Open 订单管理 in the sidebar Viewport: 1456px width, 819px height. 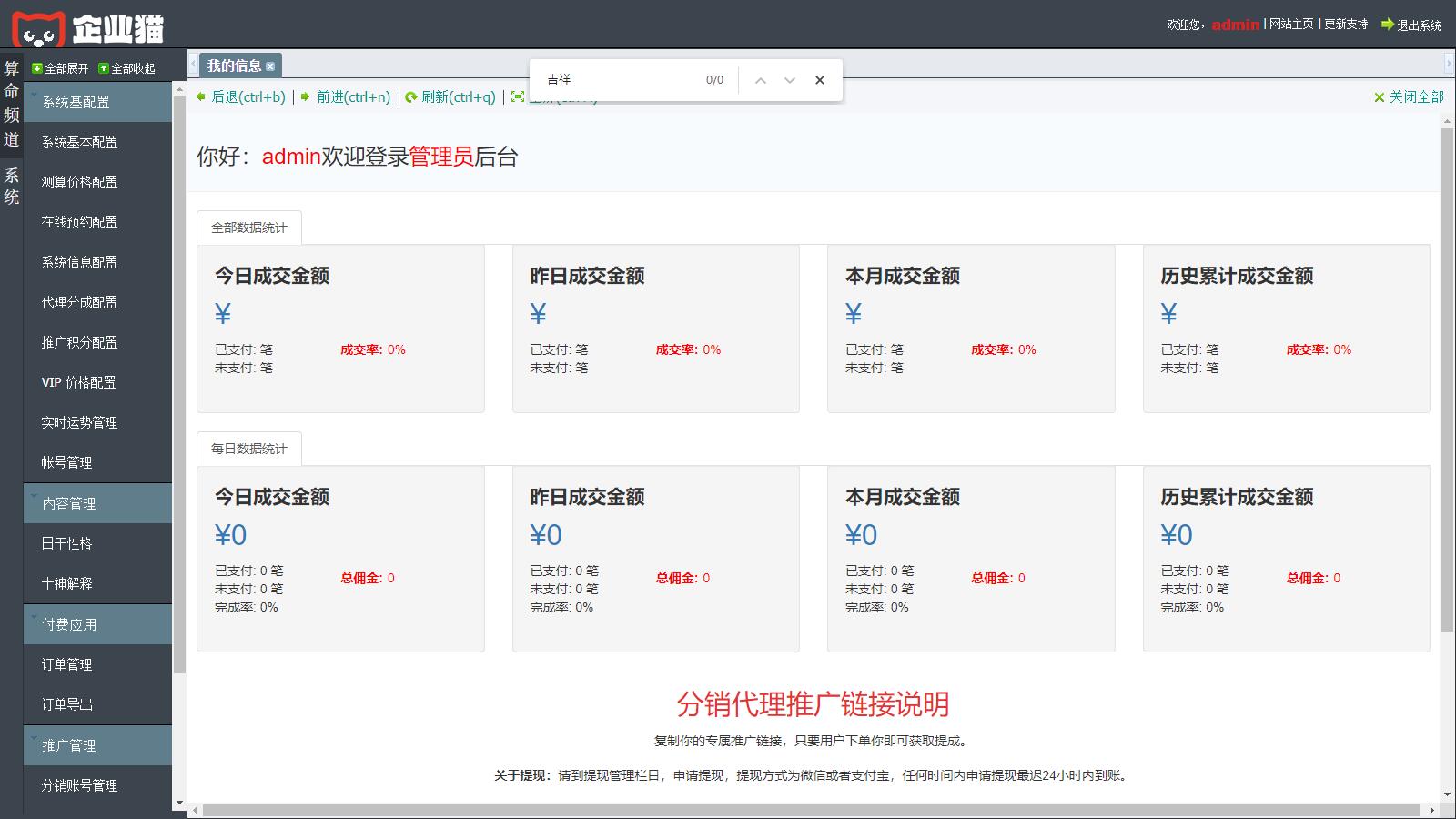pyautogui.click(x=66, y=664)
